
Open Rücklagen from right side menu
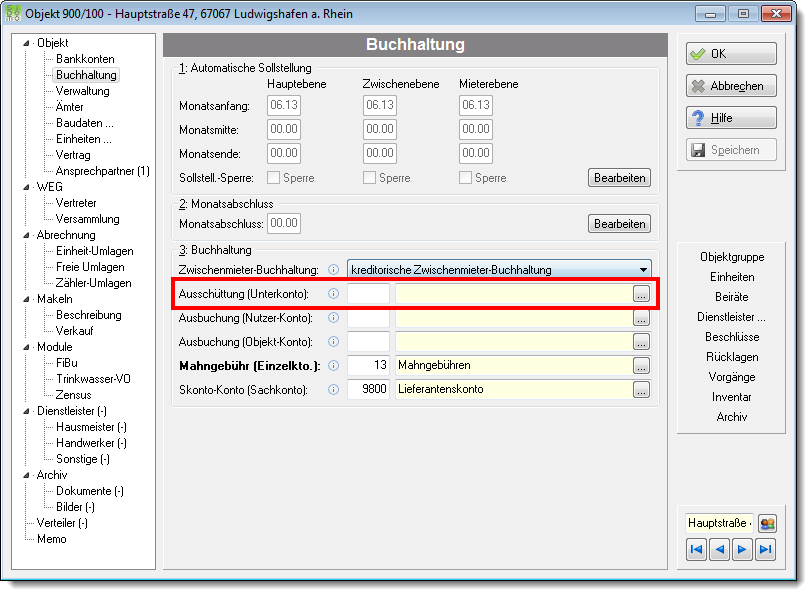pos(732,357)
